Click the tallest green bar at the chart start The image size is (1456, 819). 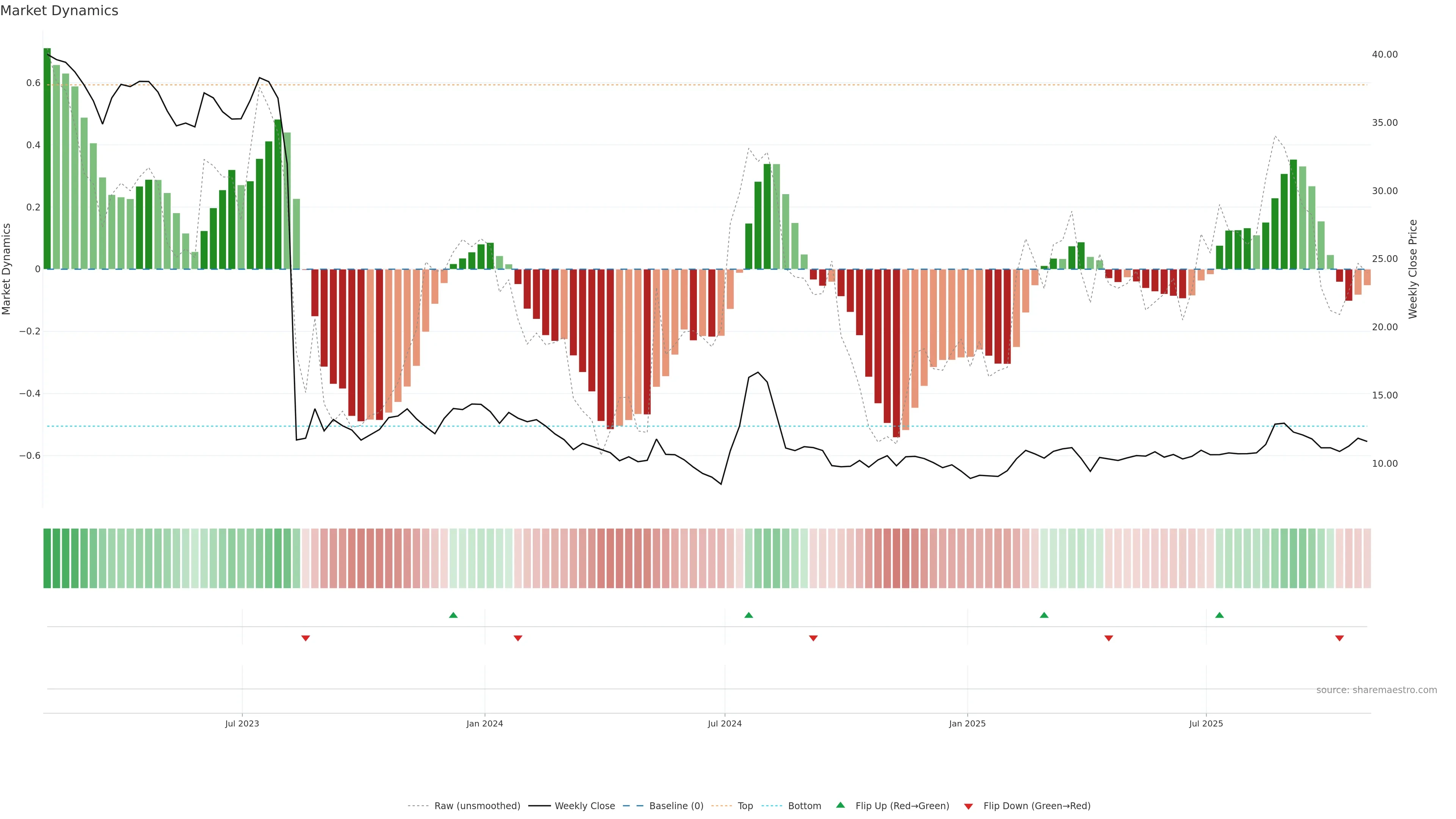coord(47,158)
